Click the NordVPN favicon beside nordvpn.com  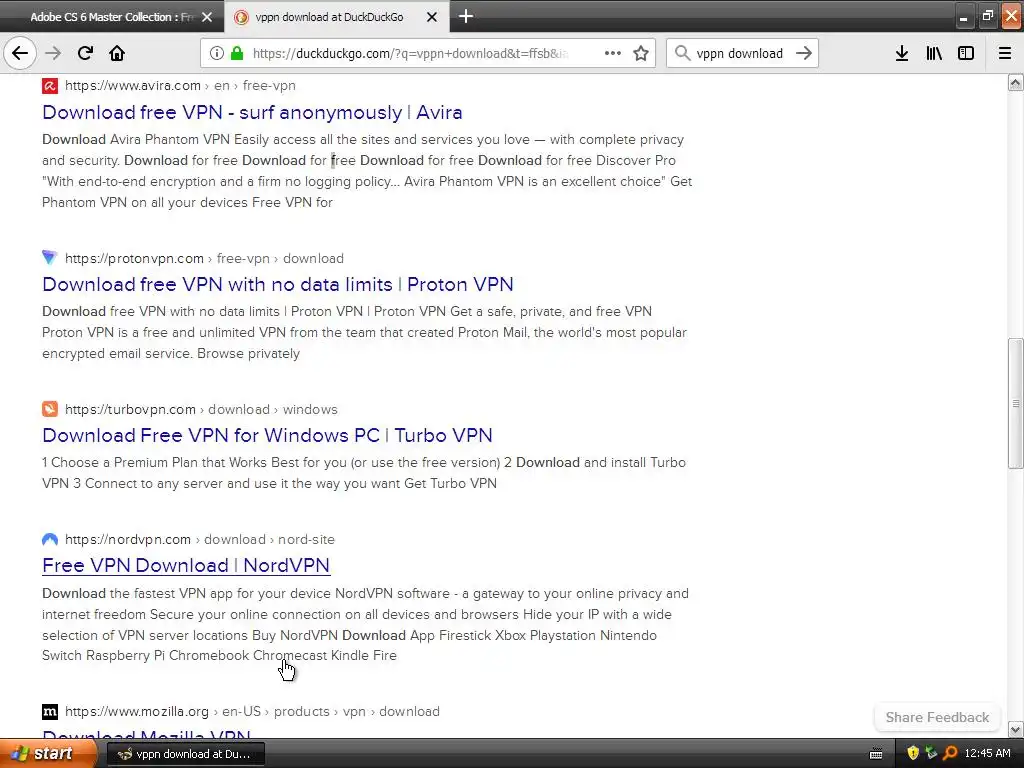coord(50,539)
